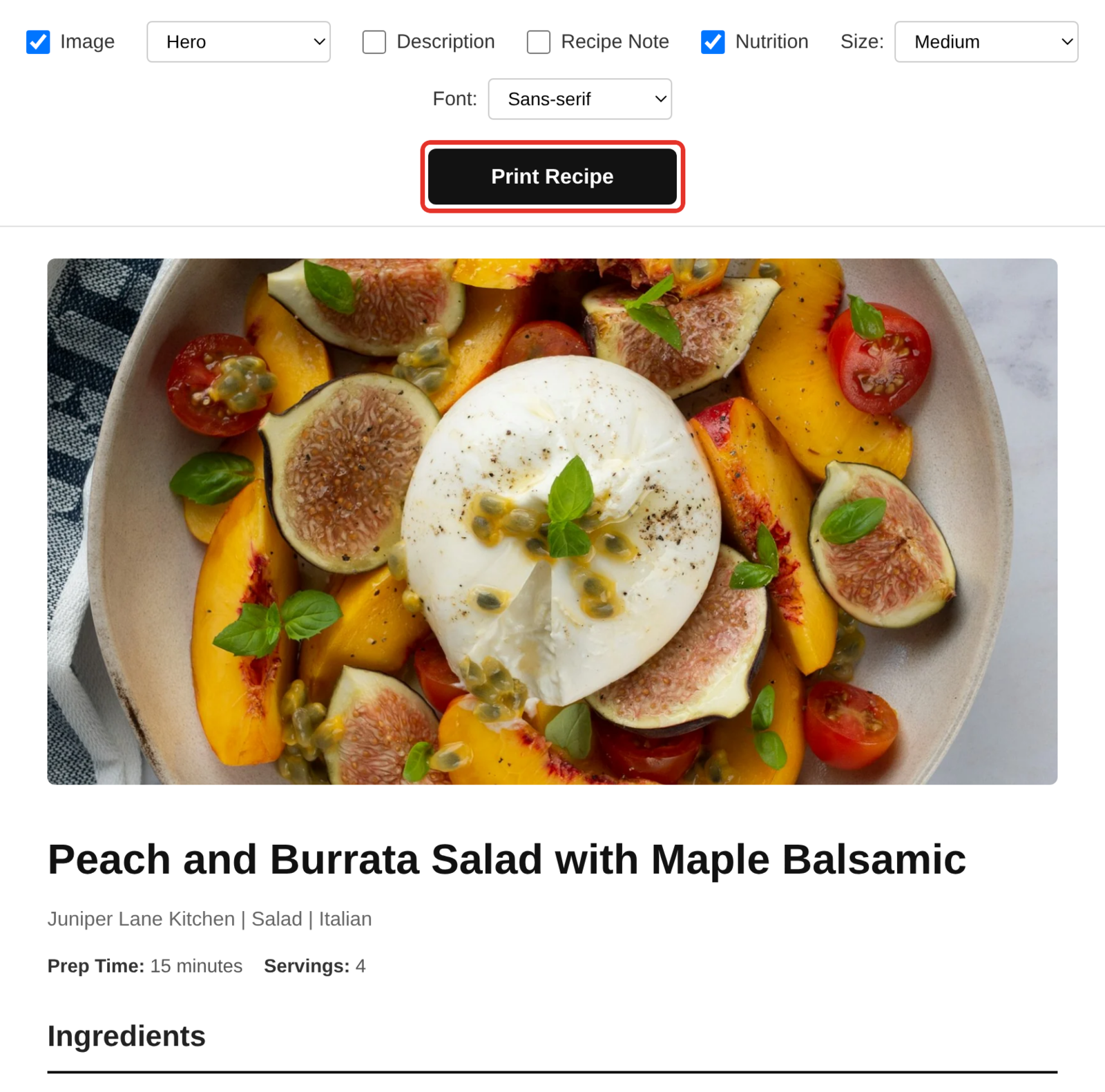
Task: Select the Prep Time 15 minutes text
Action: coord(145,966)
